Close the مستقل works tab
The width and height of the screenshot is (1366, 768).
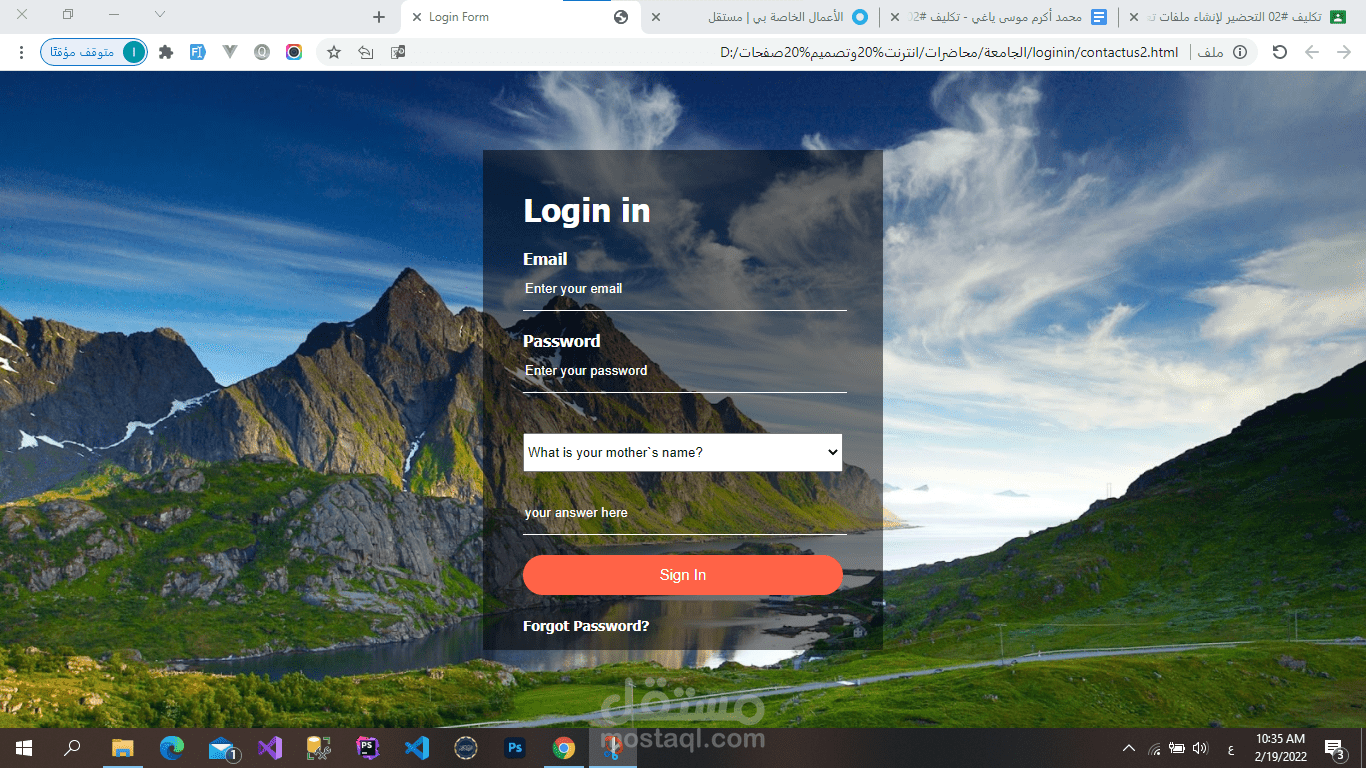point(655,17)
